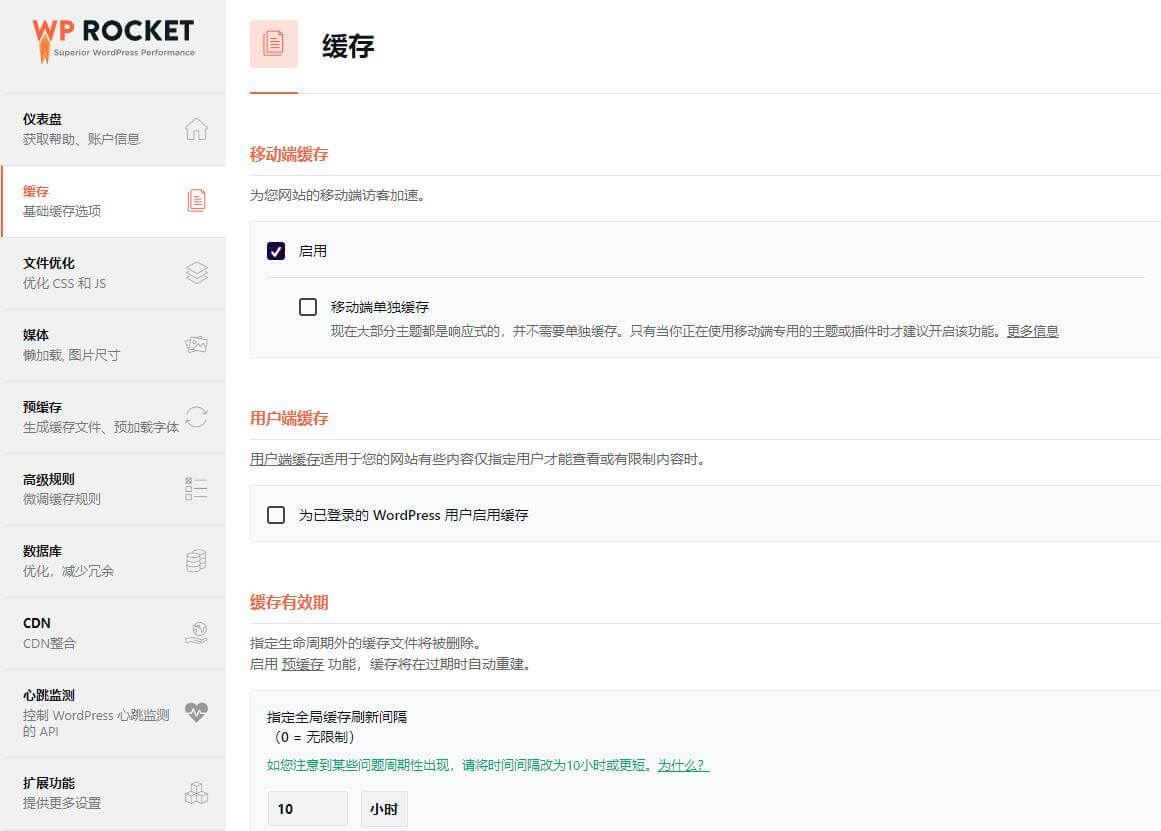Click the cache lifespan value field

click(307, 808)
